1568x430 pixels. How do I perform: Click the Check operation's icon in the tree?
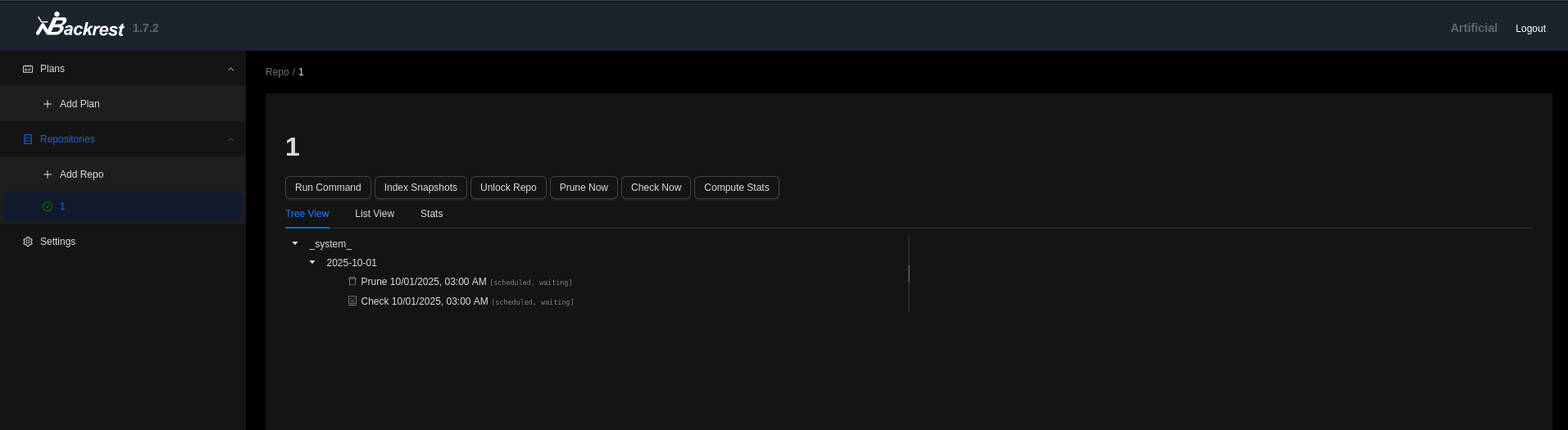[352, 301]
